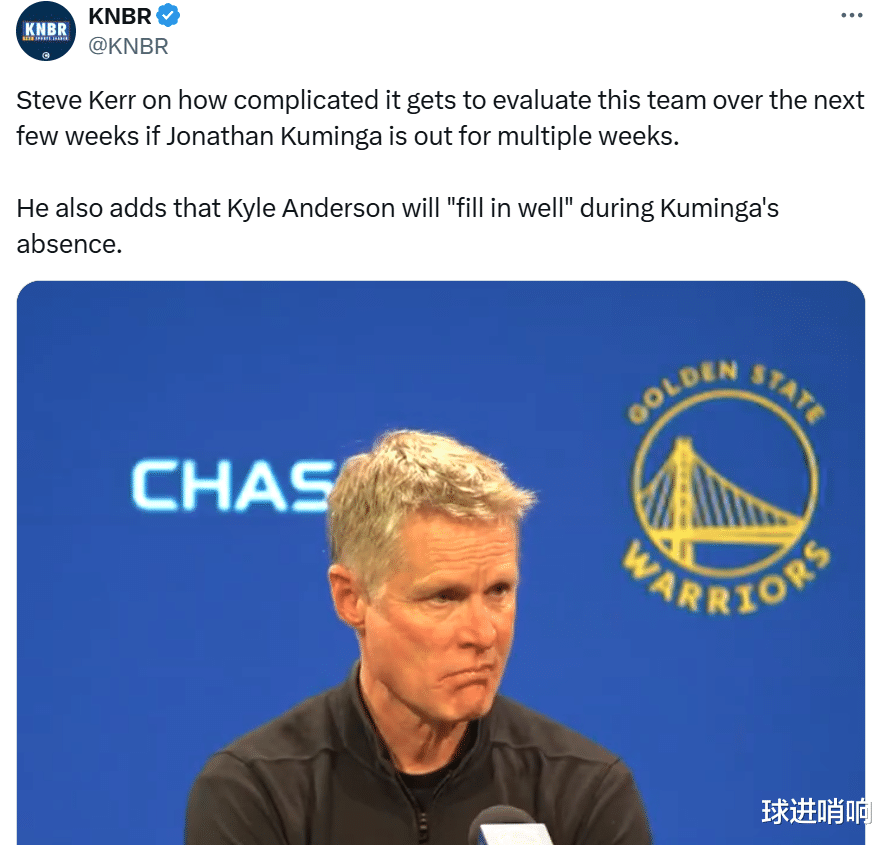
Task: Open the three-dot more options menu
Action: (x=852, y=15)
